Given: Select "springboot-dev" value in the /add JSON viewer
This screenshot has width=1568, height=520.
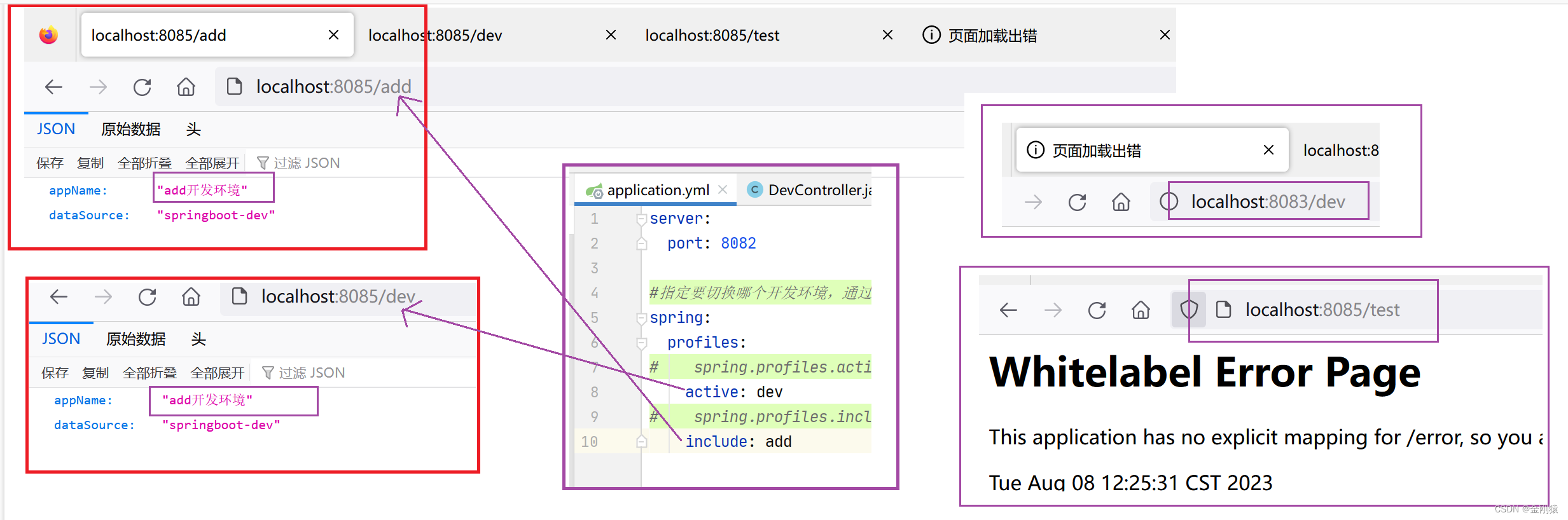Looking at the screenshot, I should click(216, 216).
